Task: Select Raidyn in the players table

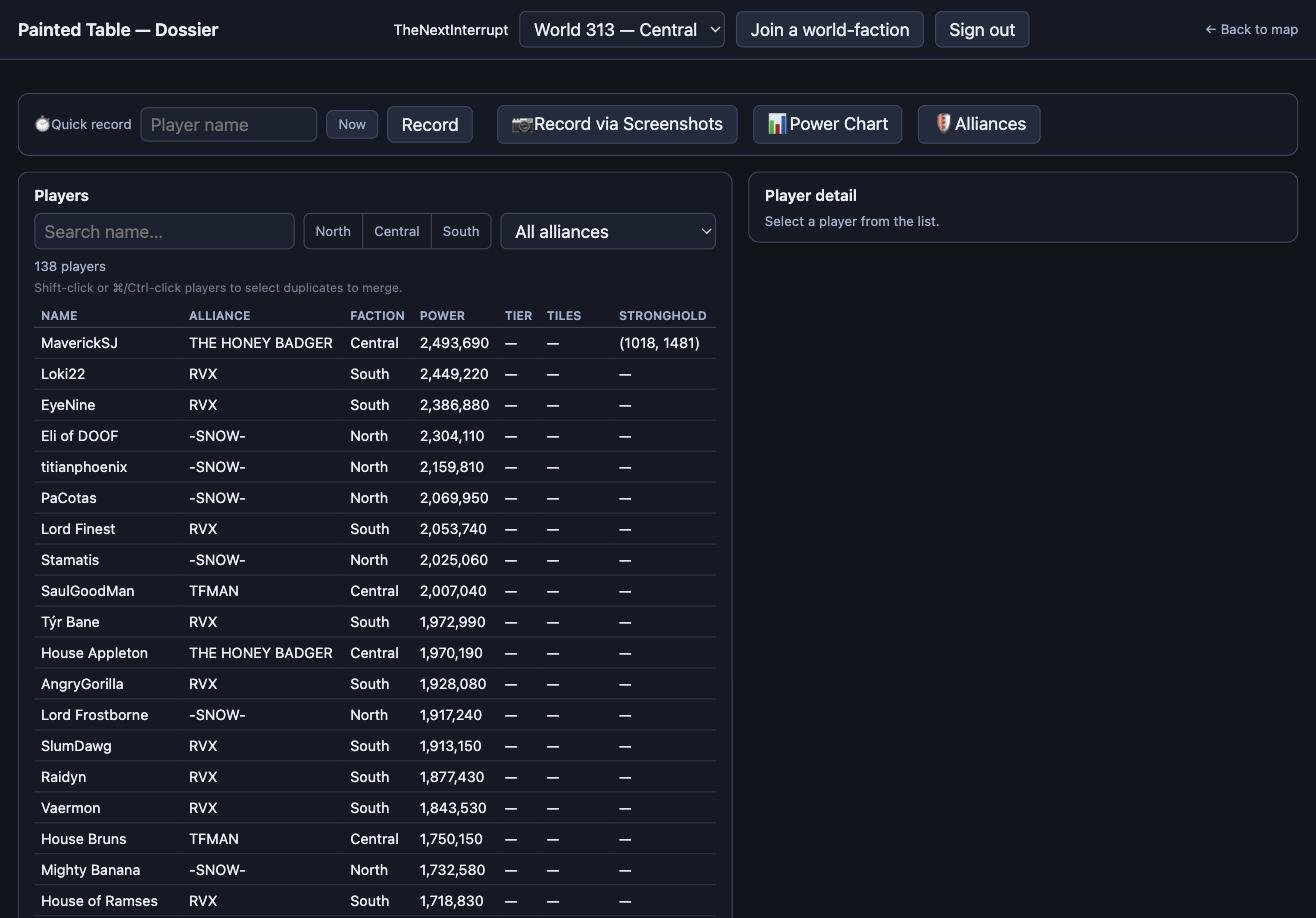Action: [x=375, y=777]
